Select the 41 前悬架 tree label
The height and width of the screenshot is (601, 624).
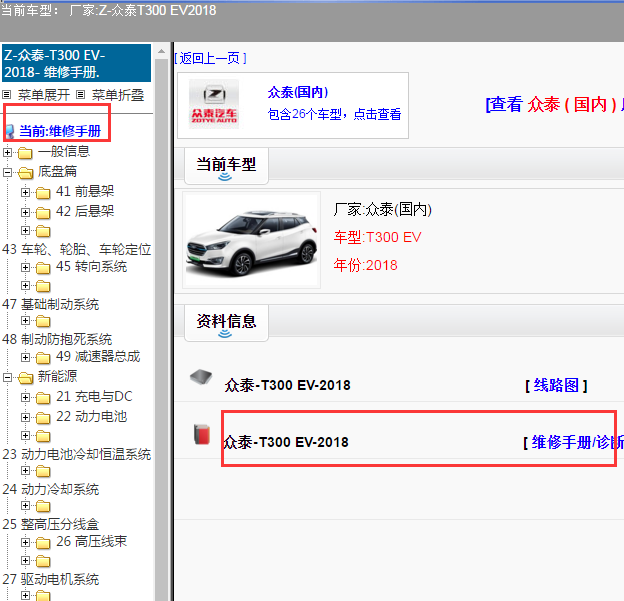tap(85, 191)
